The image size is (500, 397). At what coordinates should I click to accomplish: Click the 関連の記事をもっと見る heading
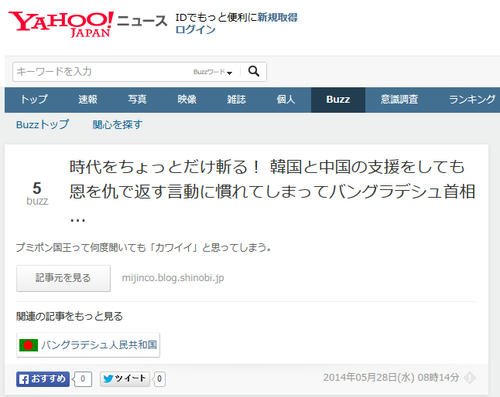point(69,316)
